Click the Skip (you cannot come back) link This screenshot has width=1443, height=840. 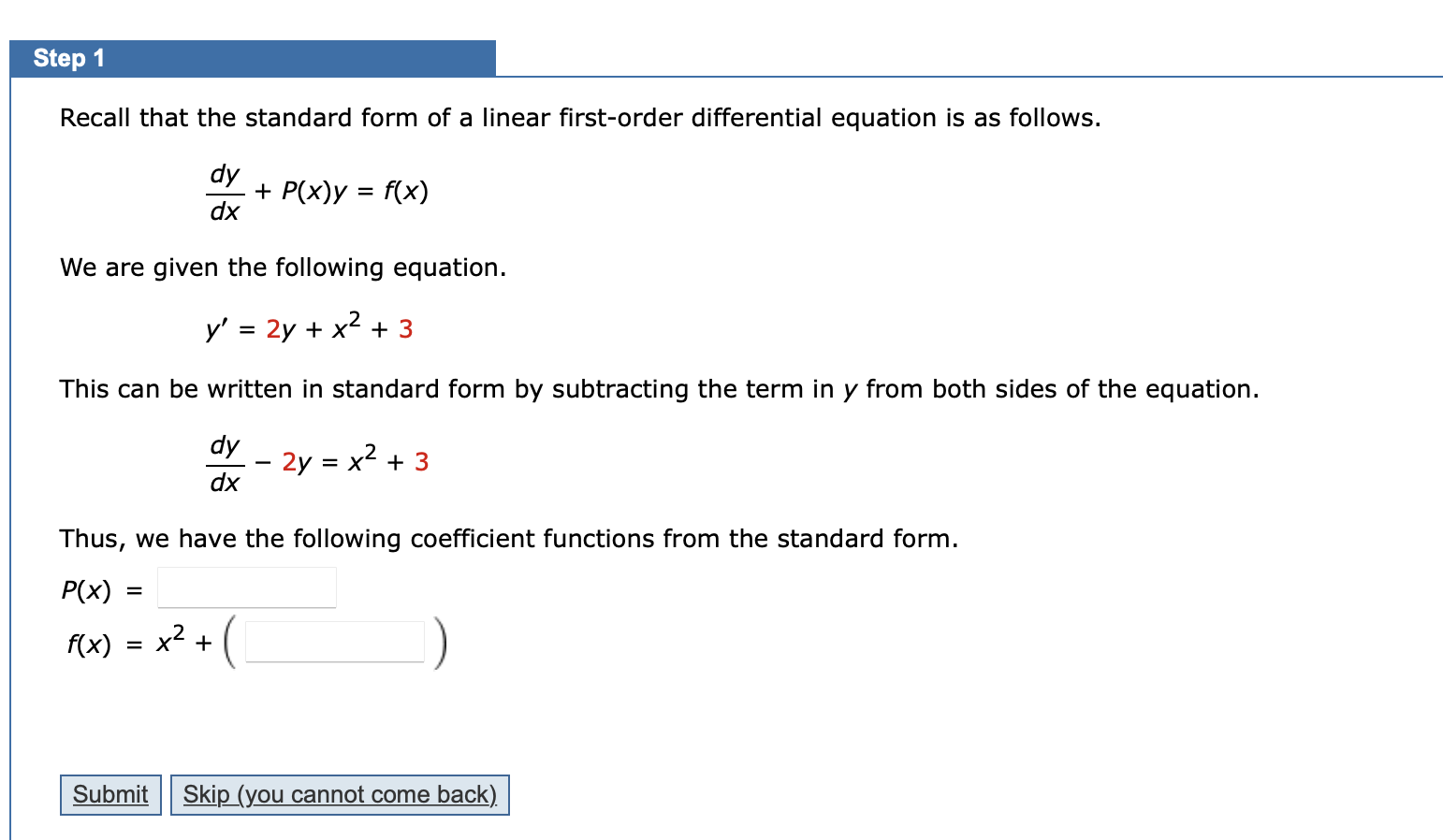click(x=340, y=794)
